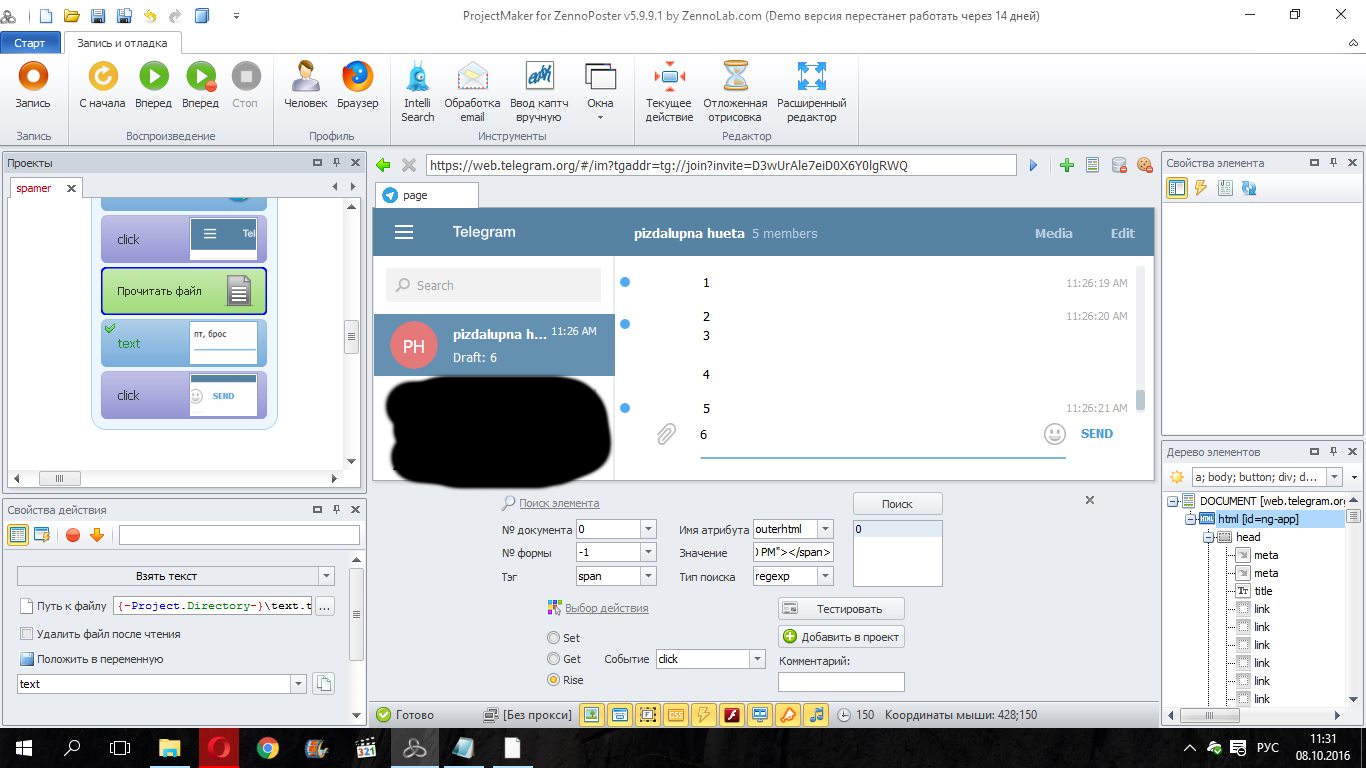The width and height of the screenshot is (1366, 768).
Task: Select the Rise radio button
Action: coord(553,680)
